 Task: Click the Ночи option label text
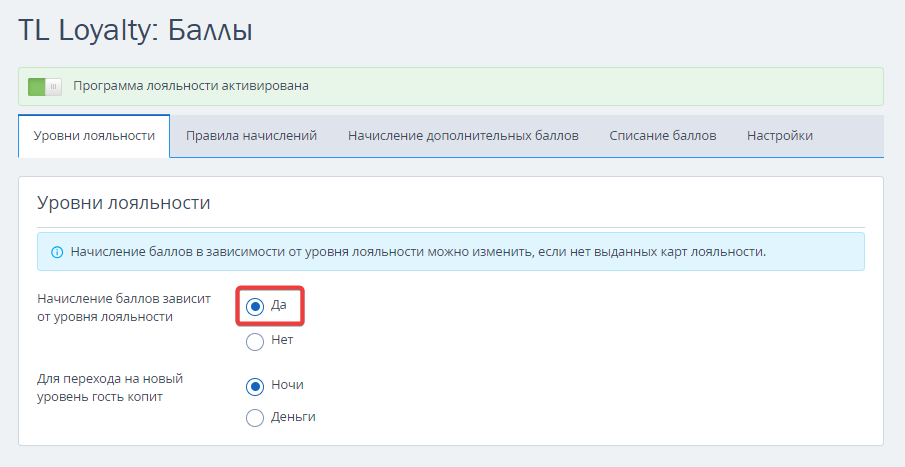tap(287, 384)
